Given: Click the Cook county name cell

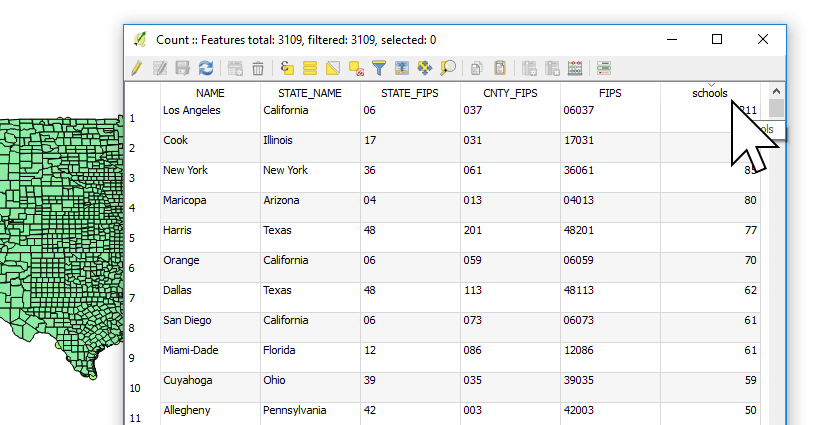Looking at the screenshot, I should (x=210, y=141).
